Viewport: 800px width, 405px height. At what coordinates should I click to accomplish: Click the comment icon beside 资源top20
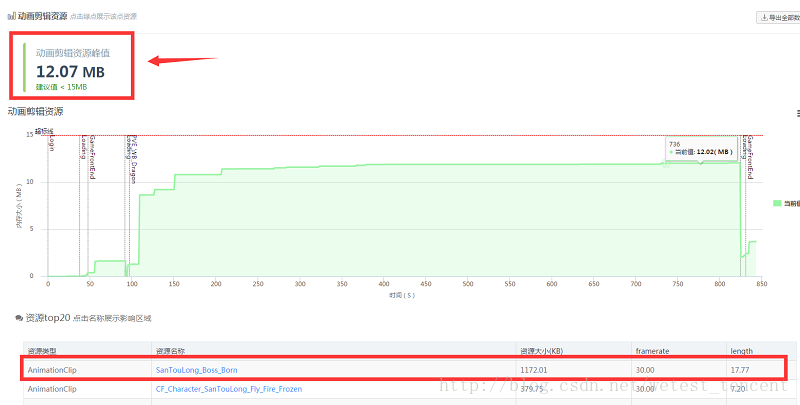[19, 318]
